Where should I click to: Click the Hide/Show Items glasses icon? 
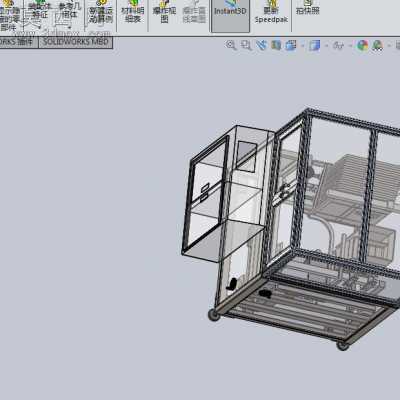tap(338, 45)
